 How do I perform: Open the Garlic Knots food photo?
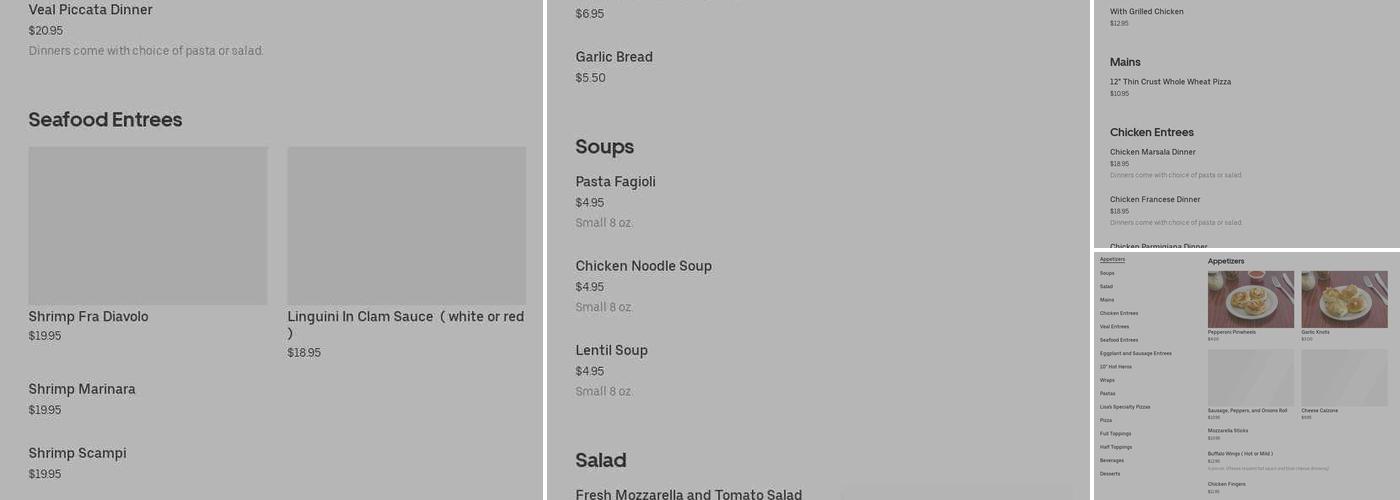pos(1344,299)
